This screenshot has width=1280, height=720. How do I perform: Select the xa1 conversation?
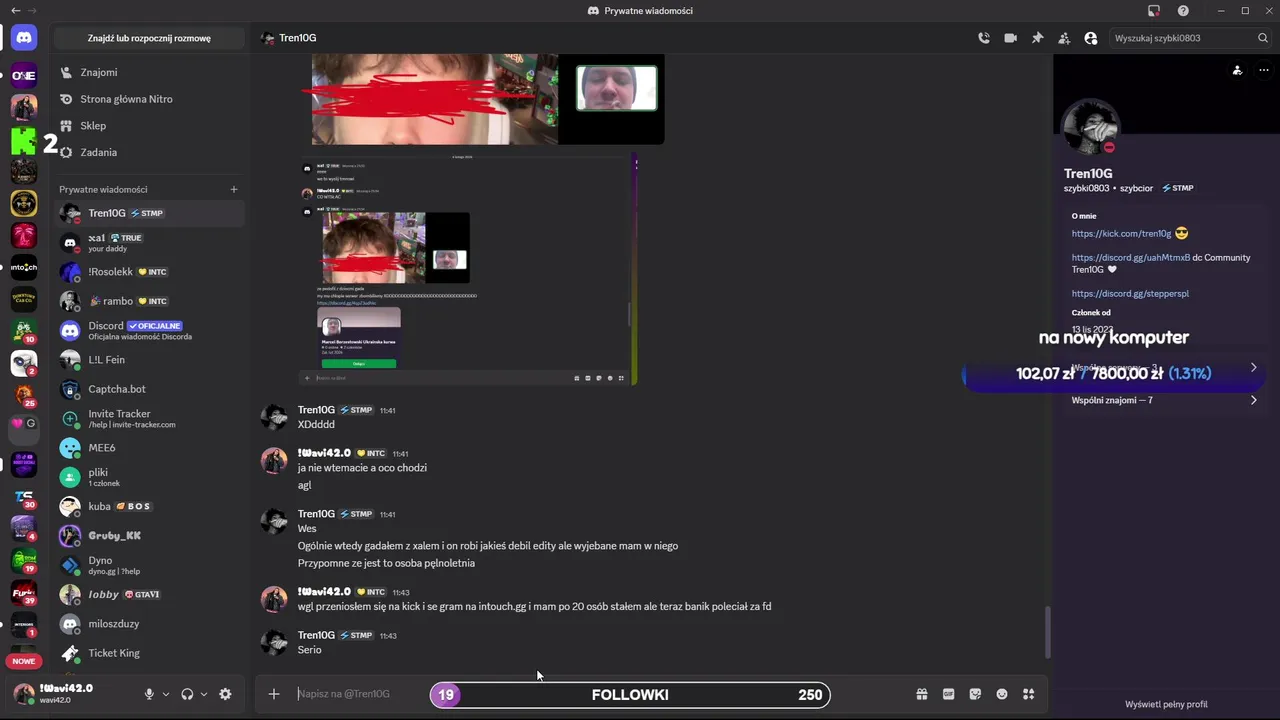click(149, 242)
